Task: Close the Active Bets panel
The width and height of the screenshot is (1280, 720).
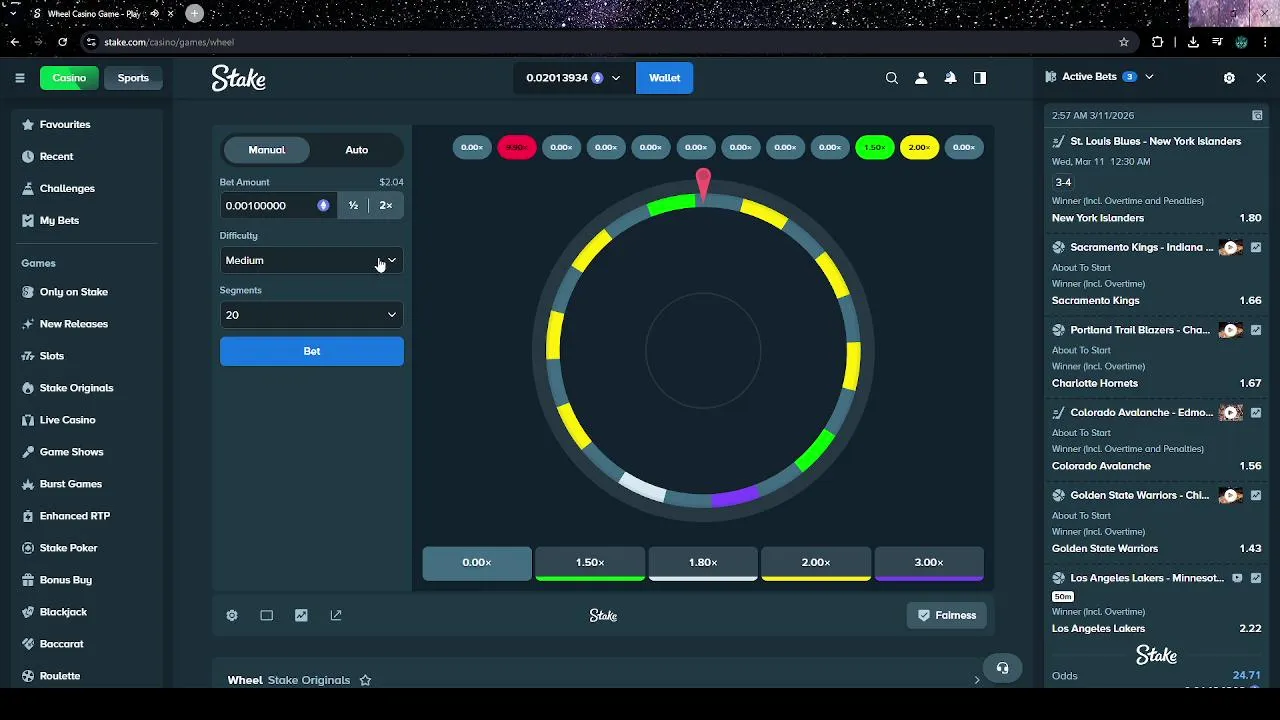Action: pos(1261,77)
